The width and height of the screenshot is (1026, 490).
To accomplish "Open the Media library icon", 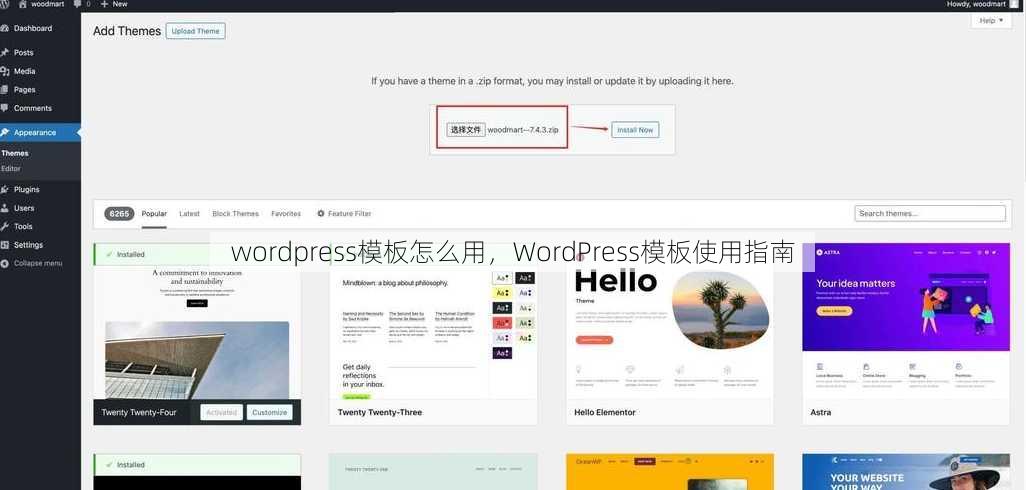I will point(5,71).
